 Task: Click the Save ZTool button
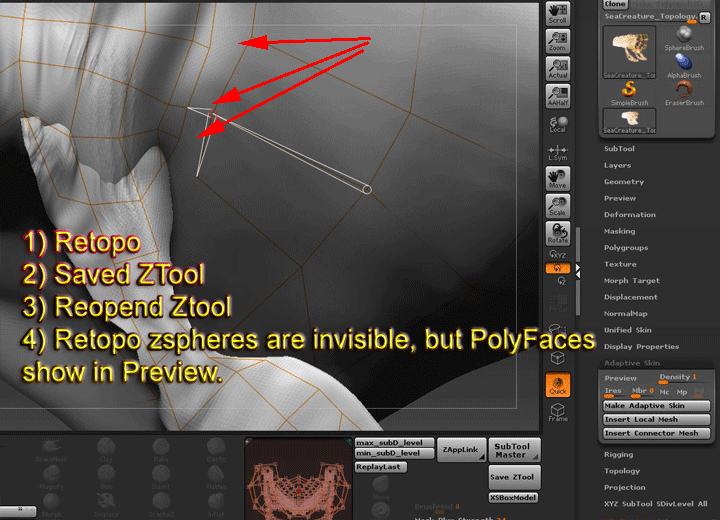point(514,477)
